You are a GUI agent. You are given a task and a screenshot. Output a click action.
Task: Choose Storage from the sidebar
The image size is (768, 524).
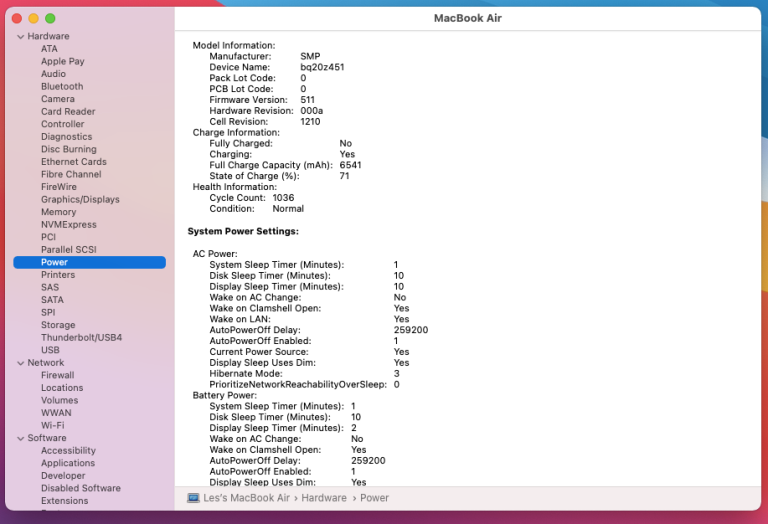(x=58, y=325)
